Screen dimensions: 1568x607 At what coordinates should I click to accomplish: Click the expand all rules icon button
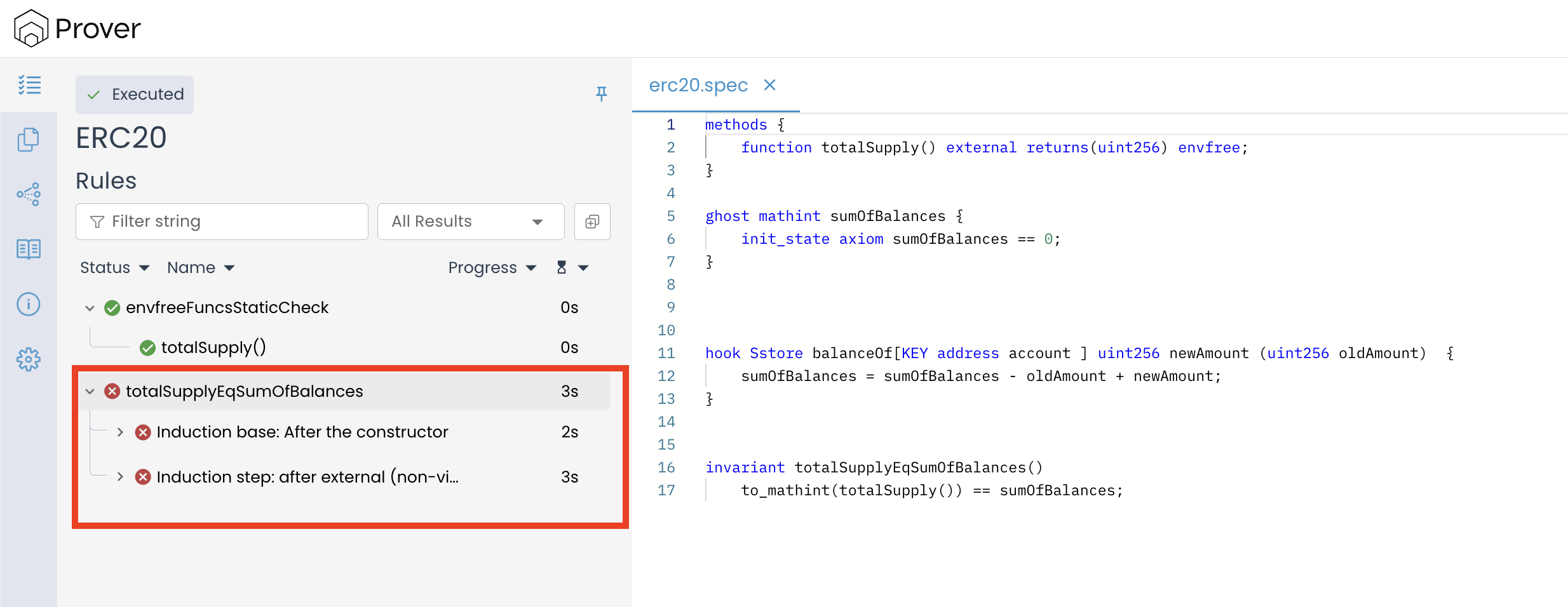pos(591,222)
